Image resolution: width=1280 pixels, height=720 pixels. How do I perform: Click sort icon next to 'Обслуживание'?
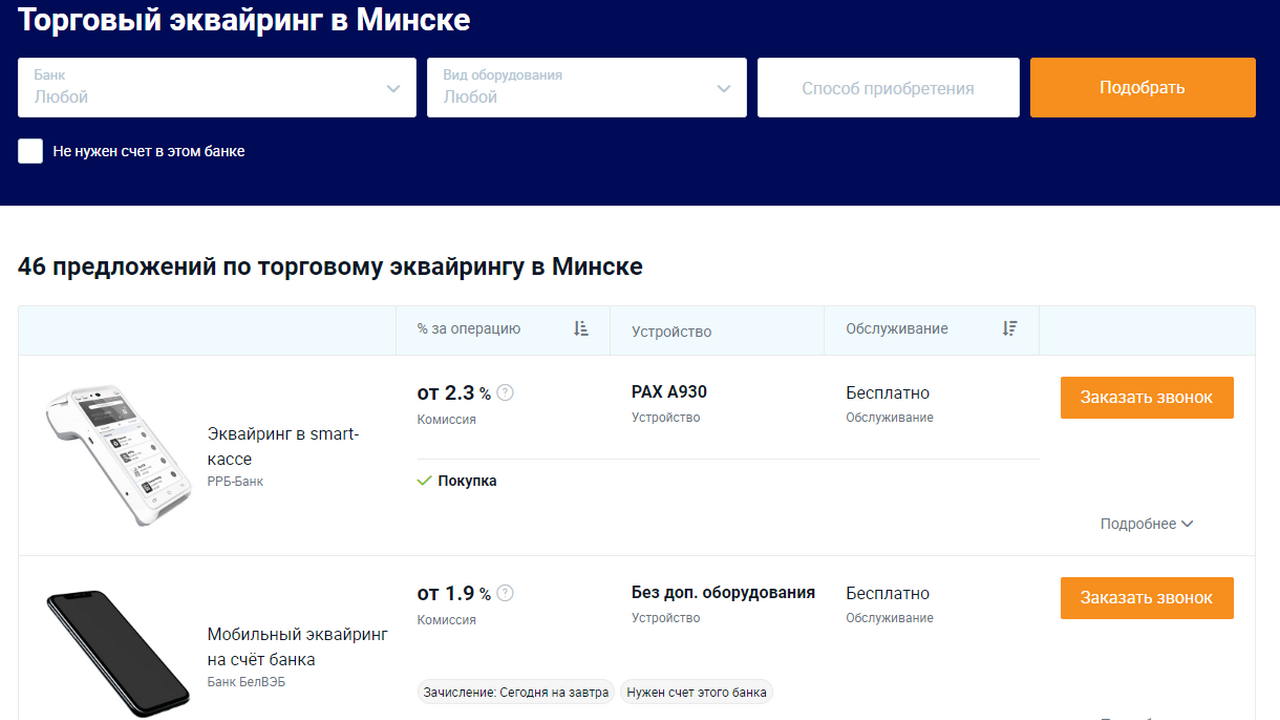1009,329
